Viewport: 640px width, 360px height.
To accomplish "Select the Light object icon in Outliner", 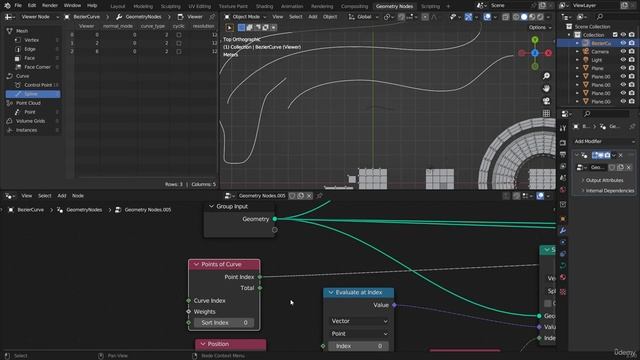I will pos(586,60).
